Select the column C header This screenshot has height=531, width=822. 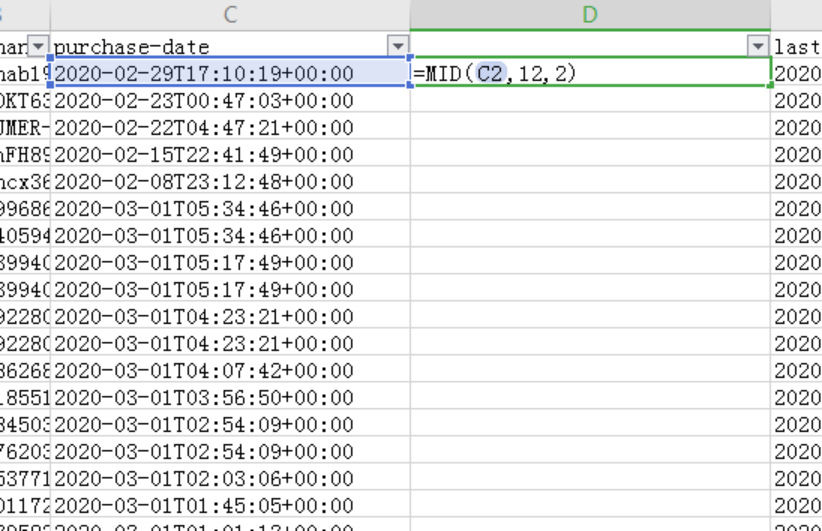230,14
